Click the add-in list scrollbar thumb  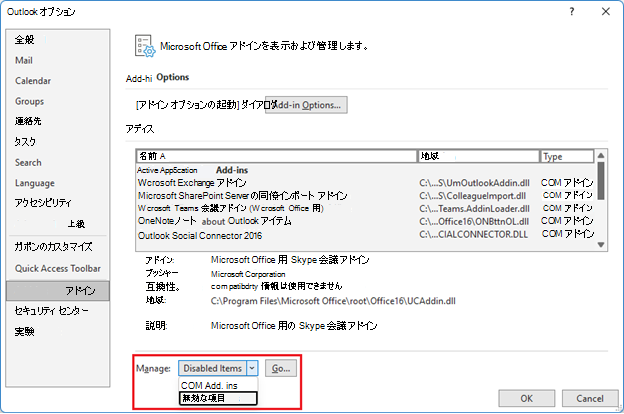(x=601, y=180)
